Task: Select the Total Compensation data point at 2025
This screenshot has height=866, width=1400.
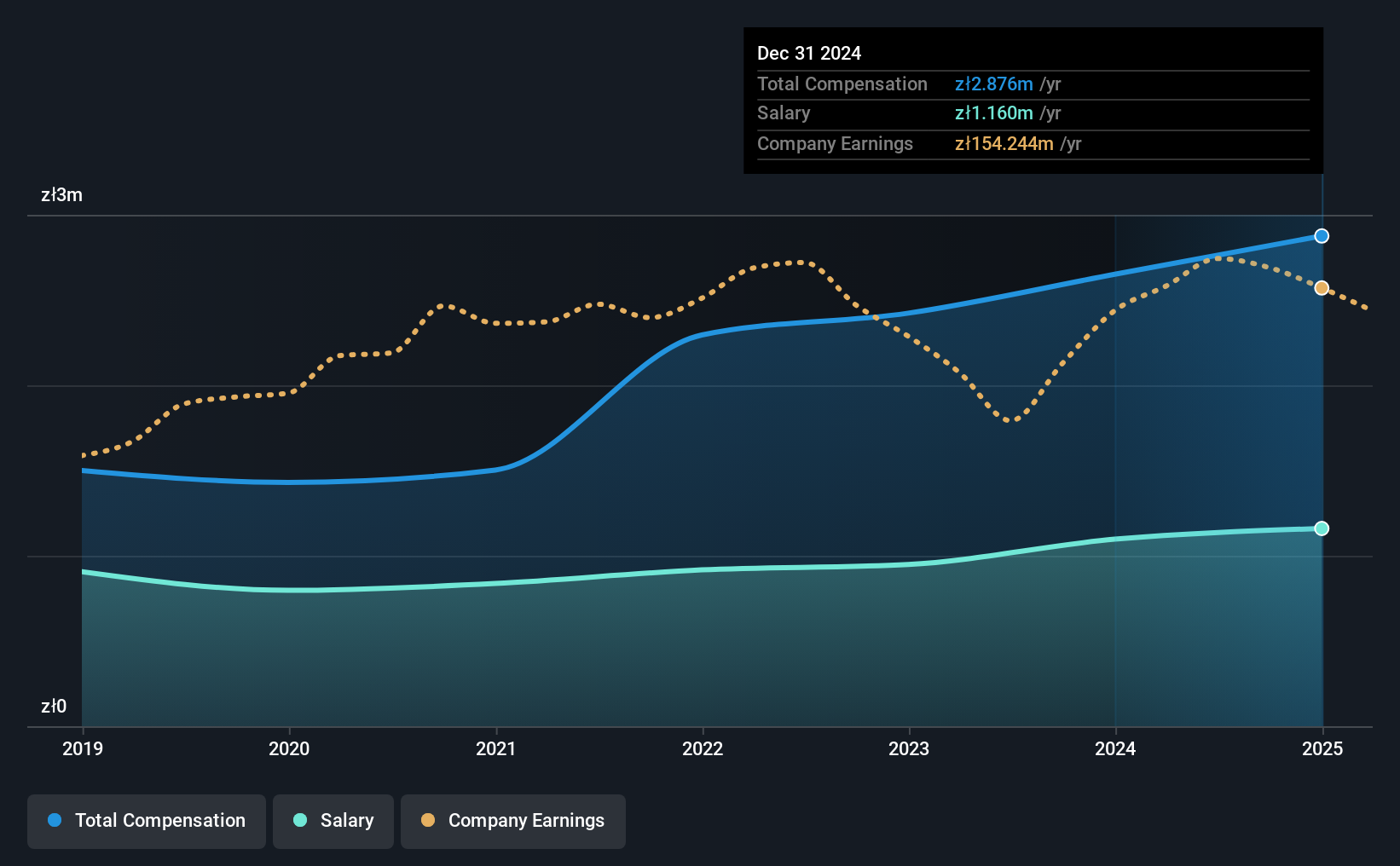Action: coord(1322,236)
